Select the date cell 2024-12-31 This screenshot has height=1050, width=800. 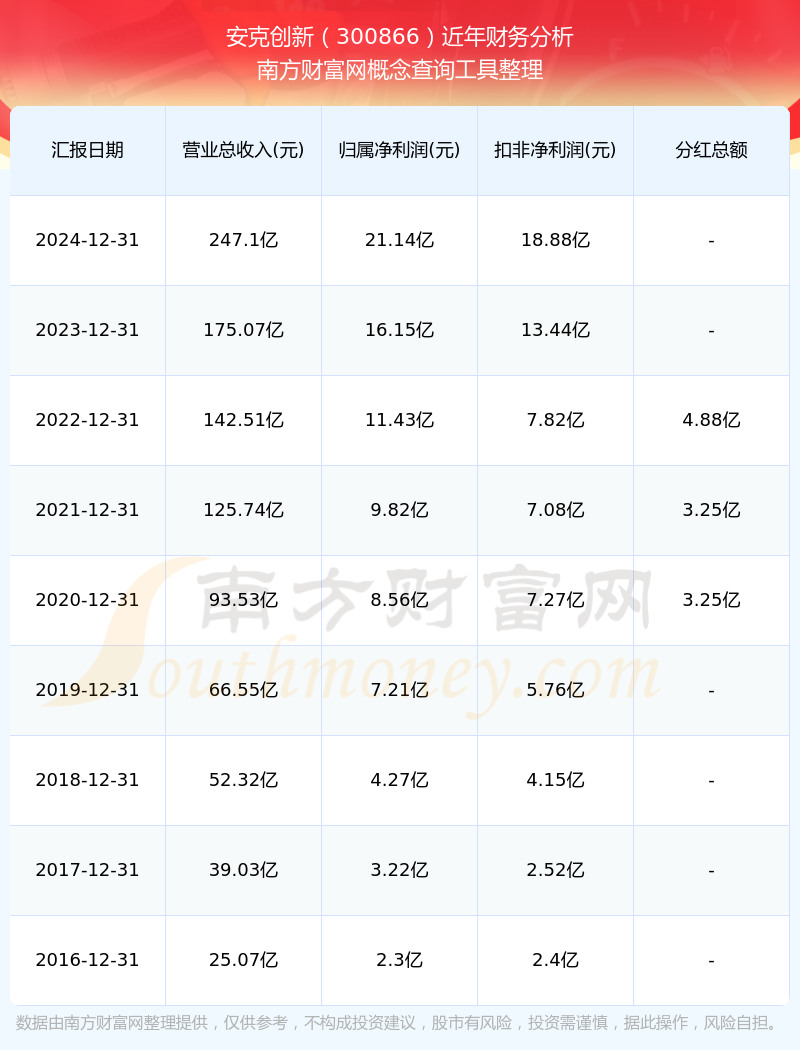click(x=87, y=240)
